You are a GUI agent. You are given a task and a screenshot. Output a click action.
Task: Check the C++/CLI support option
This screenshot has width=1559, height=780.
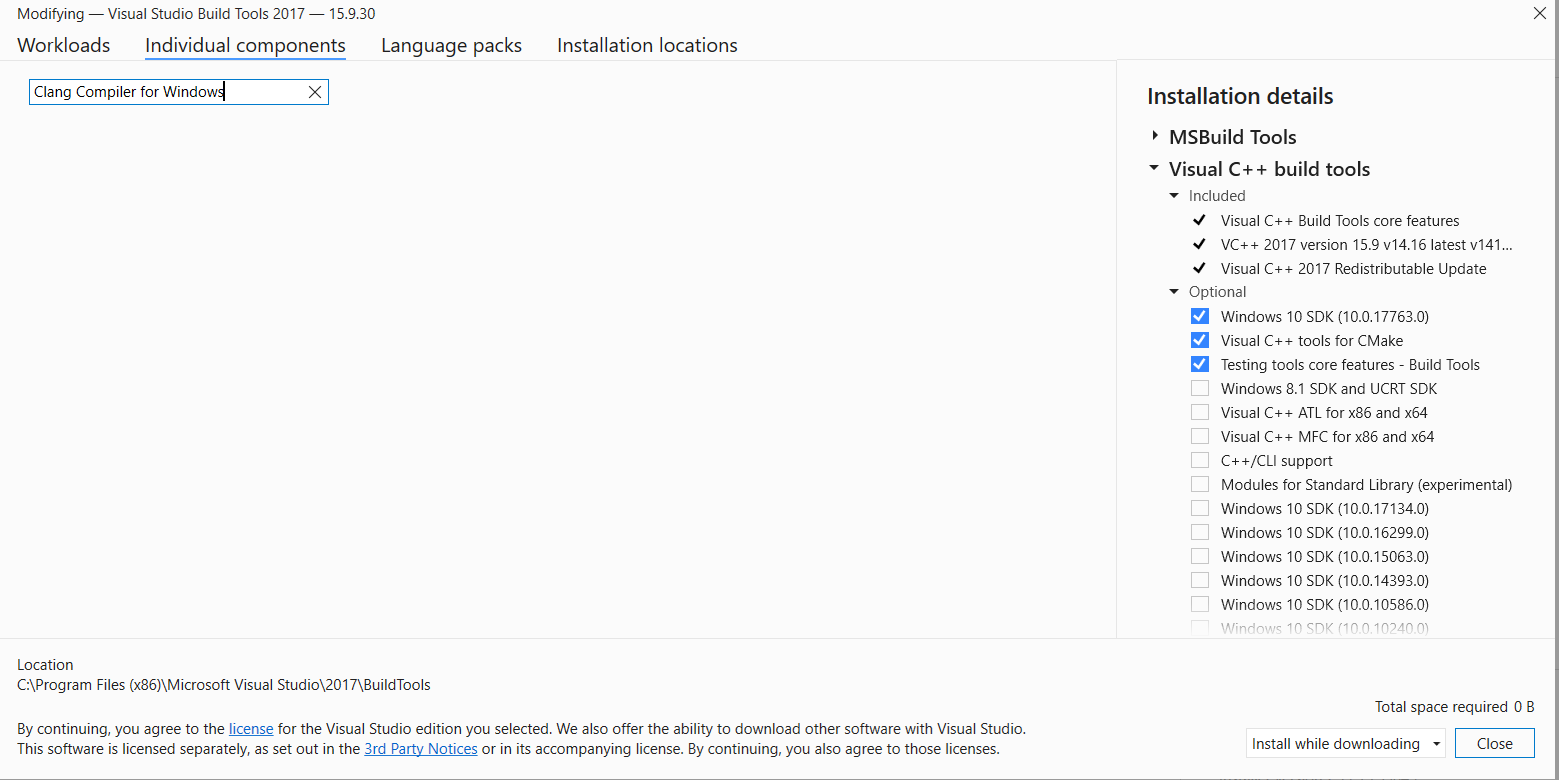click(x=1200, y=460)
